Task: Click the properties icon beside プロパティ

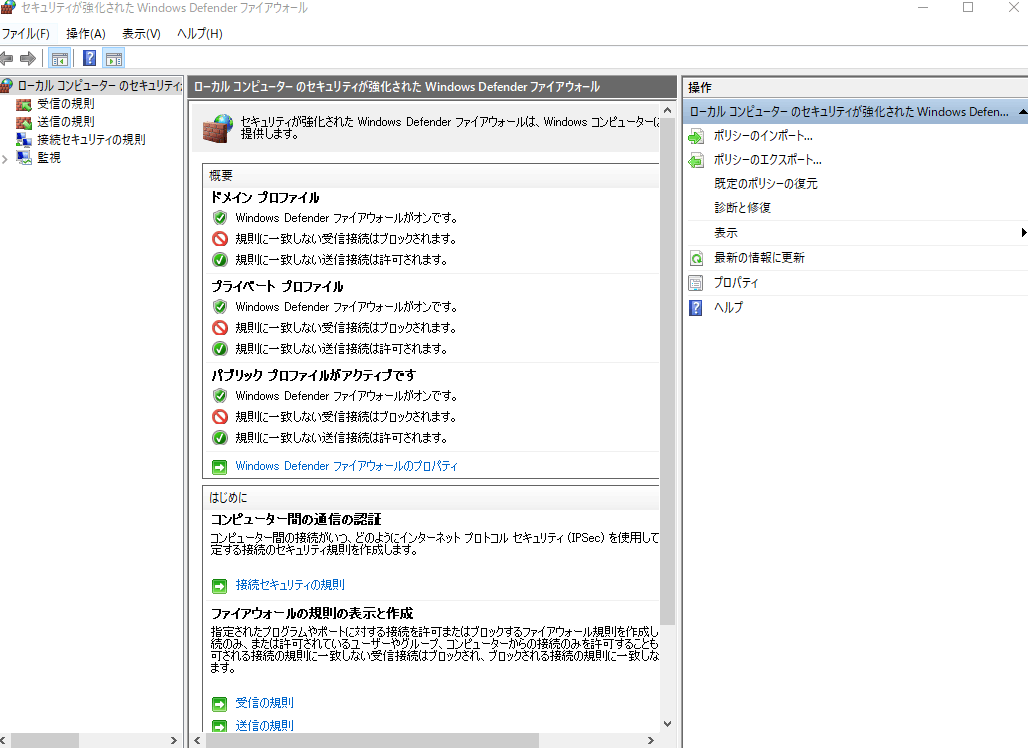Action: tap(696, 283)
